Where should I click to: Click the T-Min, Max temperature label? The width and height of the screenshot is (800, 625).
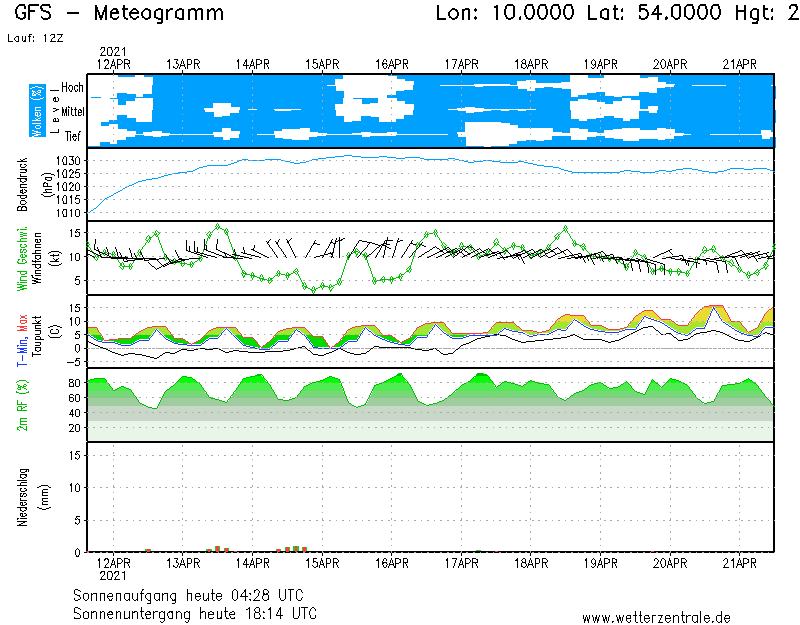[23, 338]
